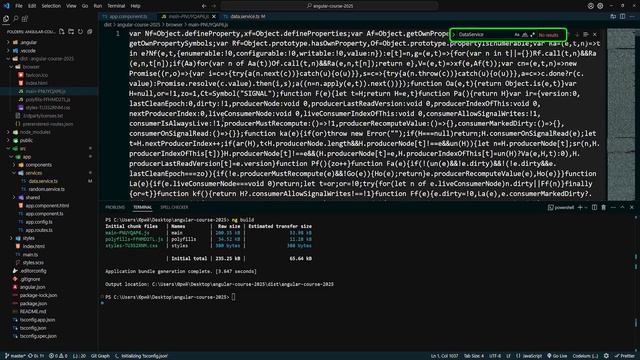Change language mode from JavaScript
Screen dimensions: 640x360
[532, 356]
